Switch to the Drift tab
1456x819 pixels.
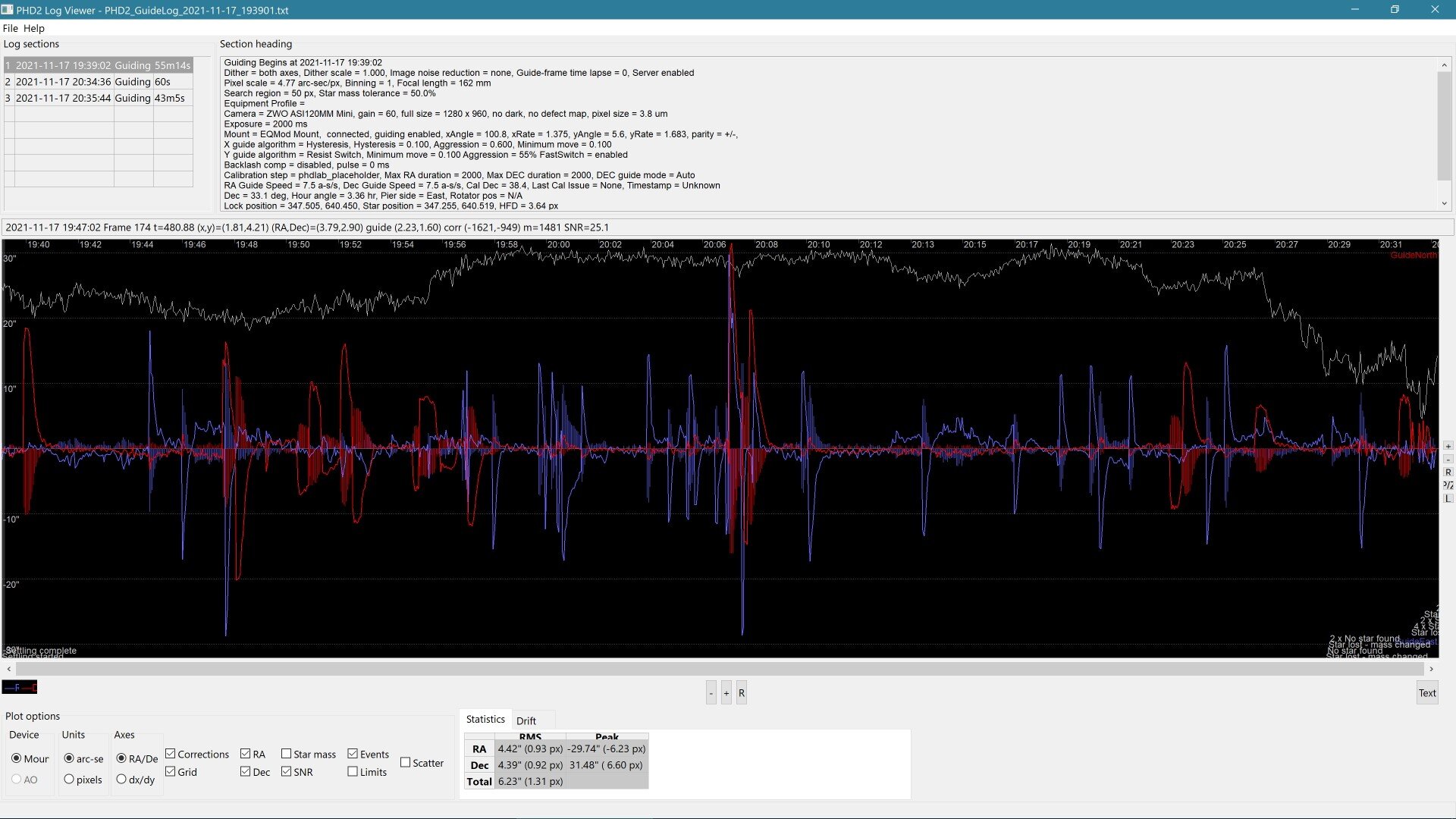coord(526,720)
